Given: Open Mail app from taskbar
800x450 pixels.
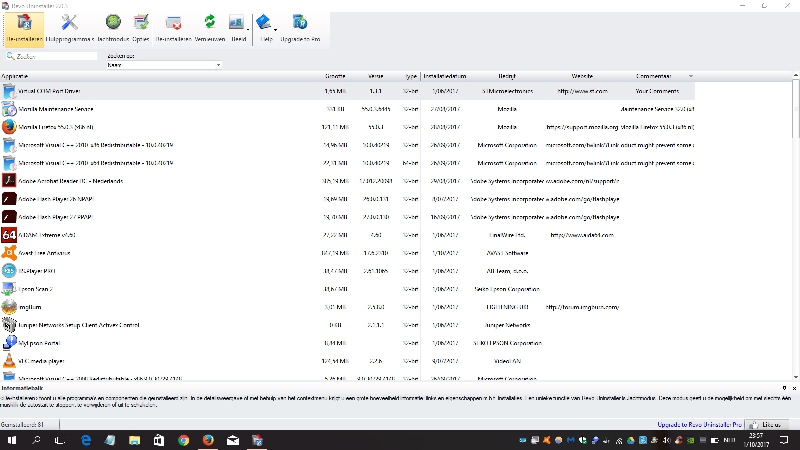Looking at the screenshot, I should [233, 440].
